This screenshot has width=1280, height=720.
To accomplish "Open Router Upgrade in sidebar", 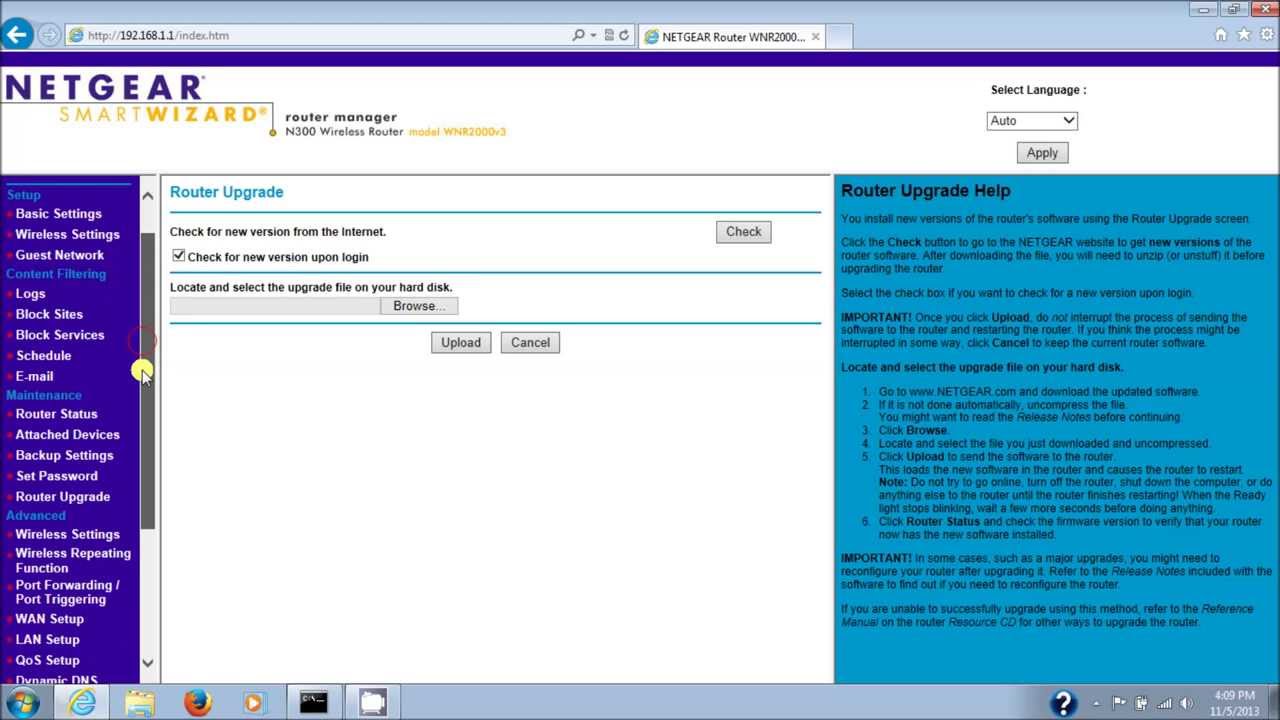I will pos(62,496).
